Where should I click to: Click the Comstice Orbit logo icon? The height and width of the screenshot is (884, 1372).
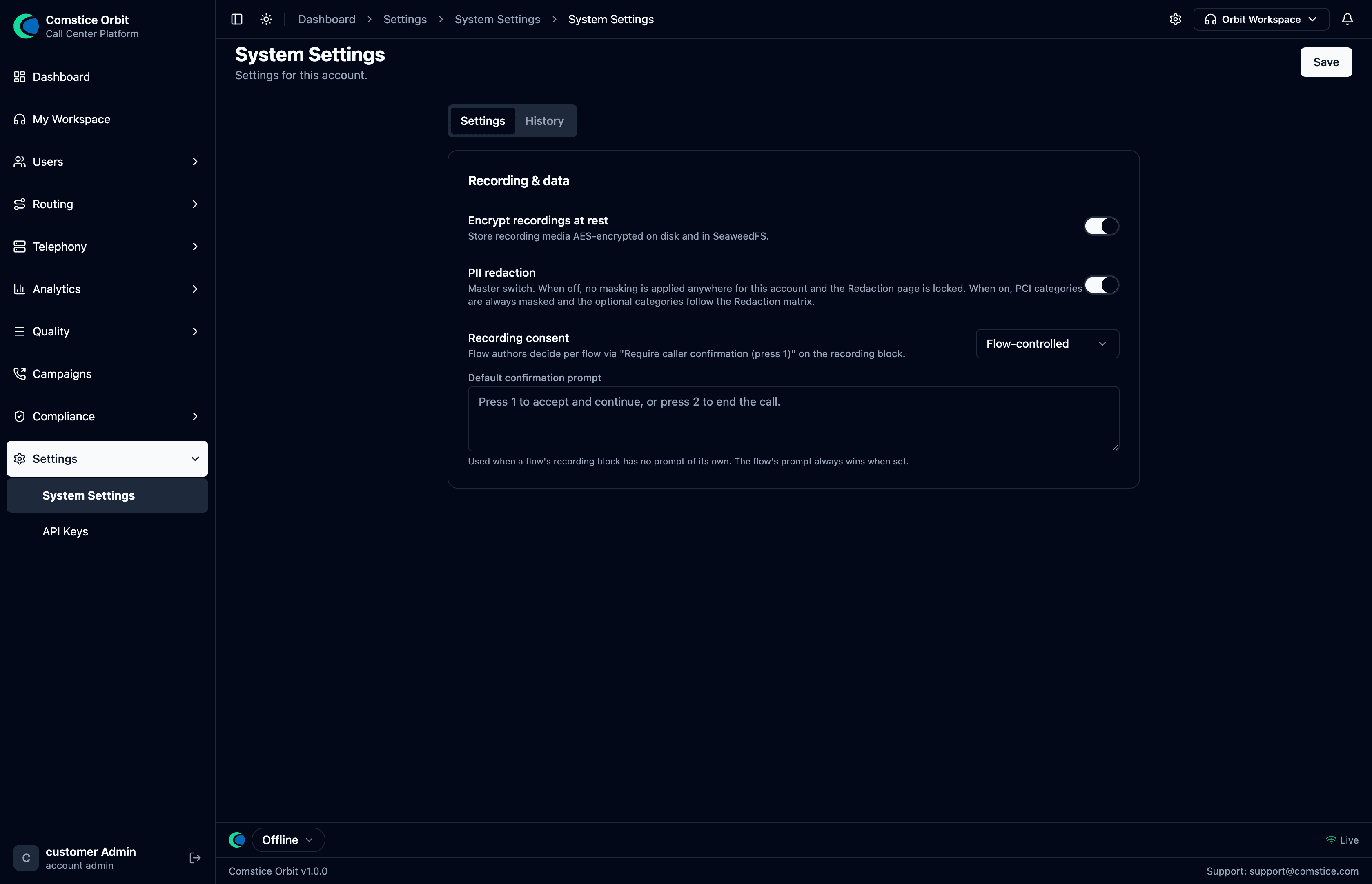[x=26, y=27]
